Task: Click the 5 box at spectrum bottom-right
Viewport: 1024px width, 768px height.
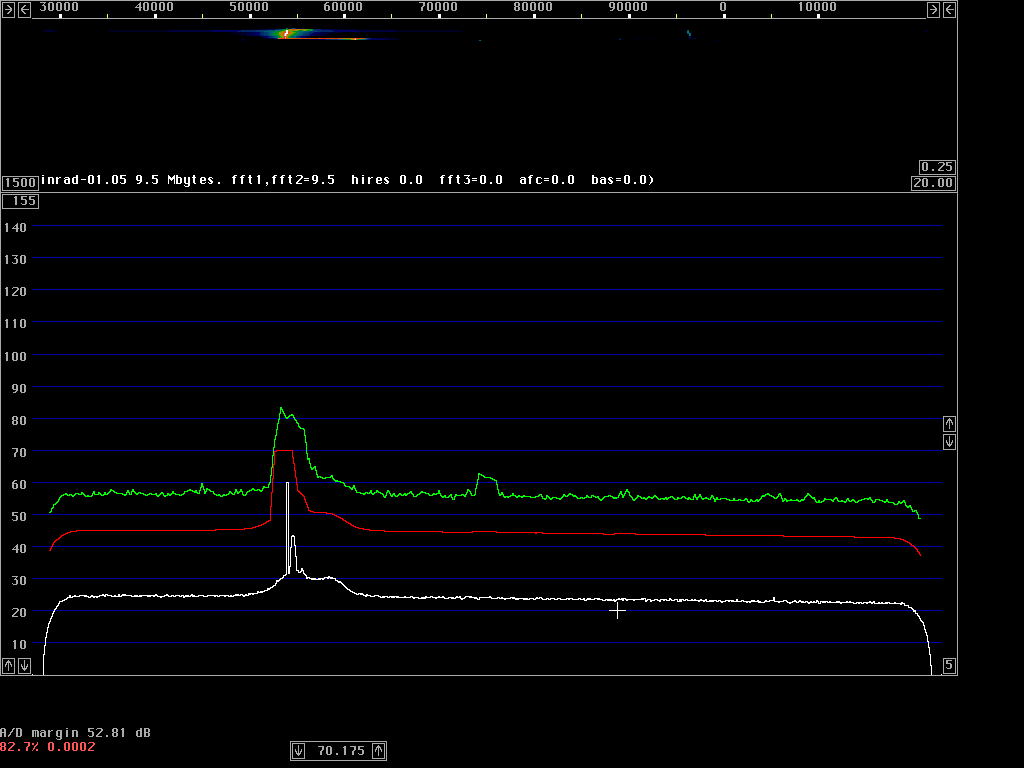Action: point(950,665)
